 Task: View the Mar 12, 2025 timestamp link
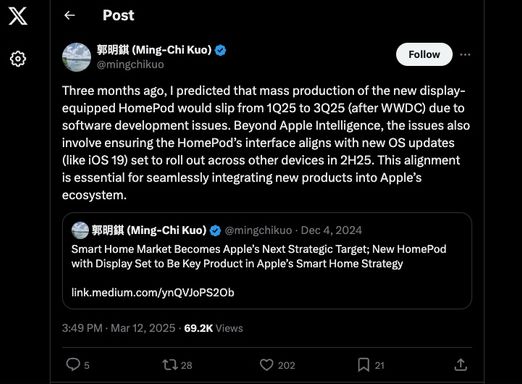pyautogui.click(x=119, y=328)
